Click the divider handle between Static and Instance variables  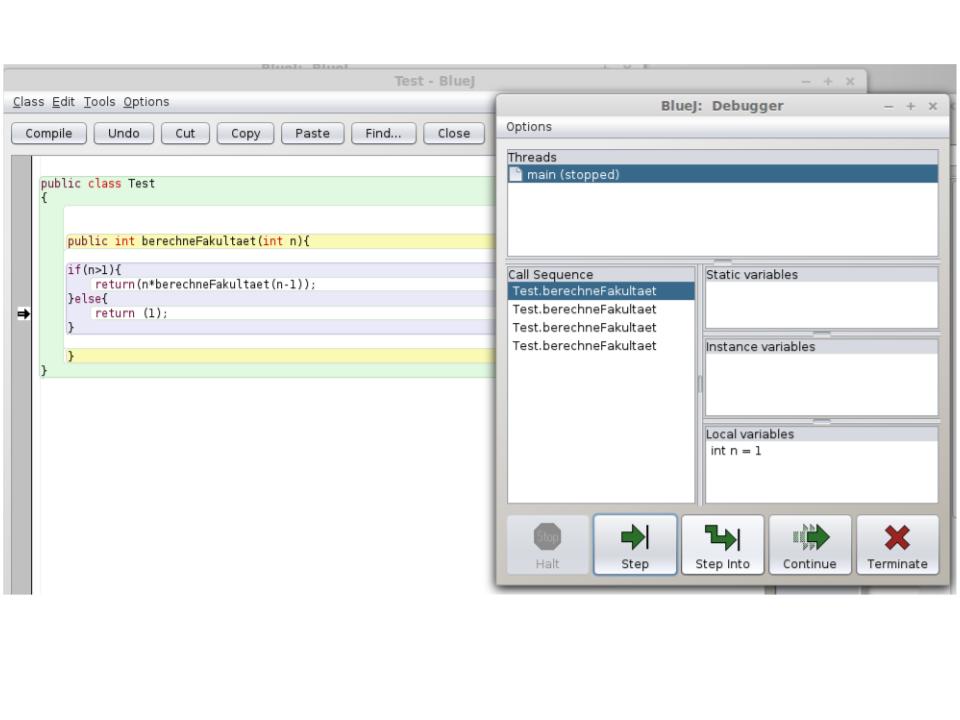coord(821,334)
